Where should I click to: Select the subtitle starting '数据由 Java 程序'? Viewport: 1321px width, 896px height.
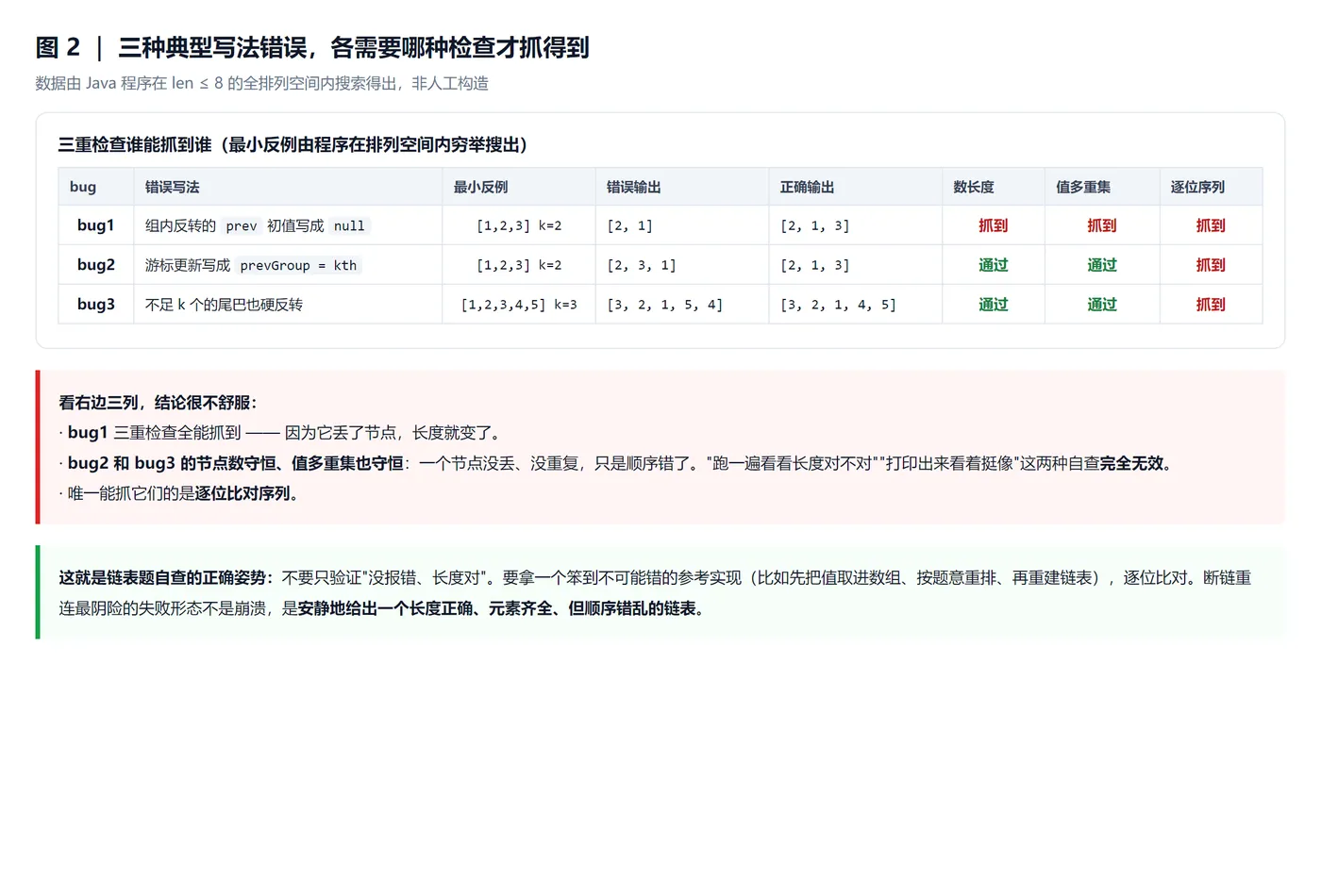coord(262,83)
